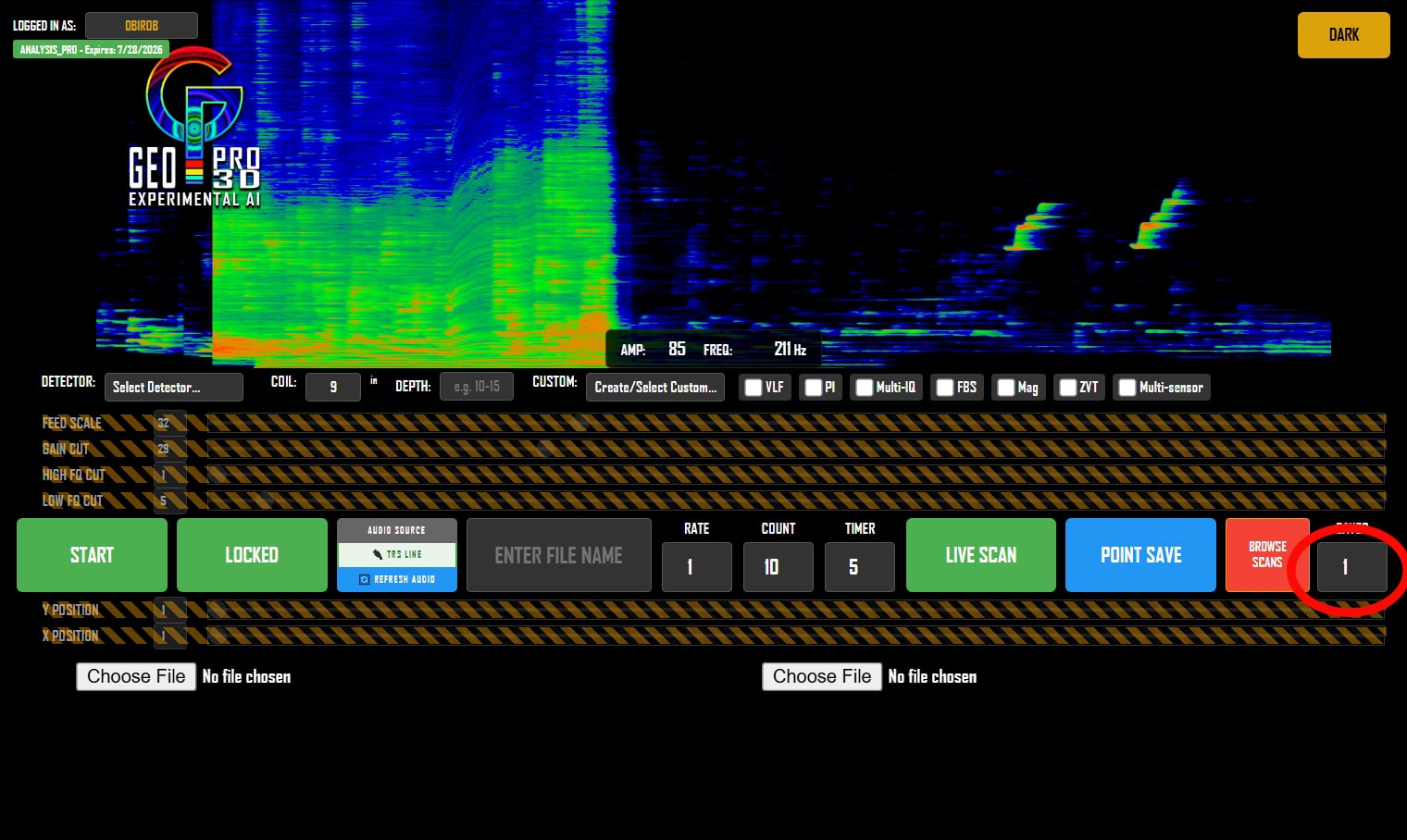Click the GEO PRO 3D logo
The height and width of the screenshot is (840, 1407).
point(194,128)
